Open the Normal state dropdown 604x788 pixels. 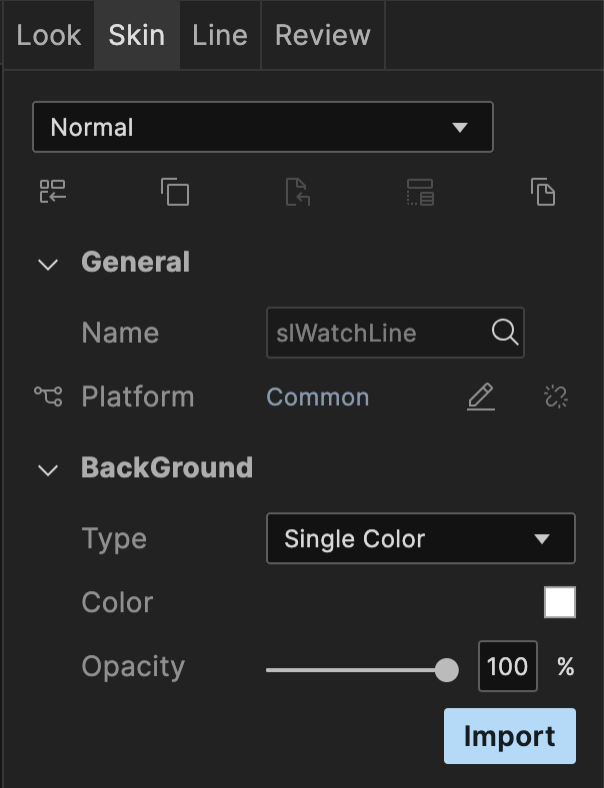pos(263,127)
